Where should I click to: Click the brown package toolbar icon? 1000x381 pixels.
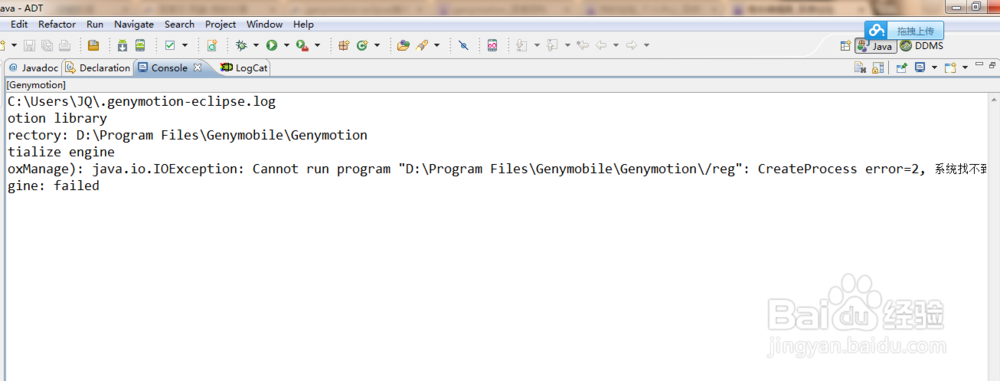94,45
